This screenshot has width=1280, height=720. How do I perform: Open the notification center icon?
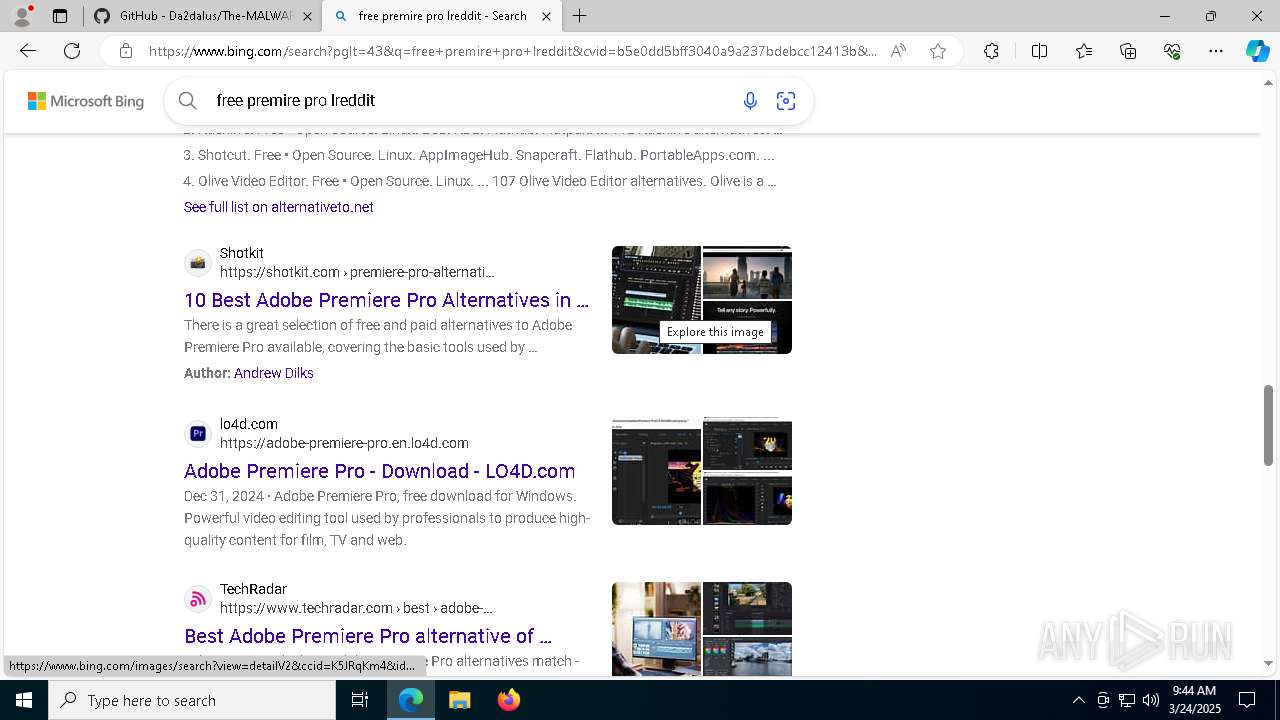pyautogui.click(x=1247, y=700)
